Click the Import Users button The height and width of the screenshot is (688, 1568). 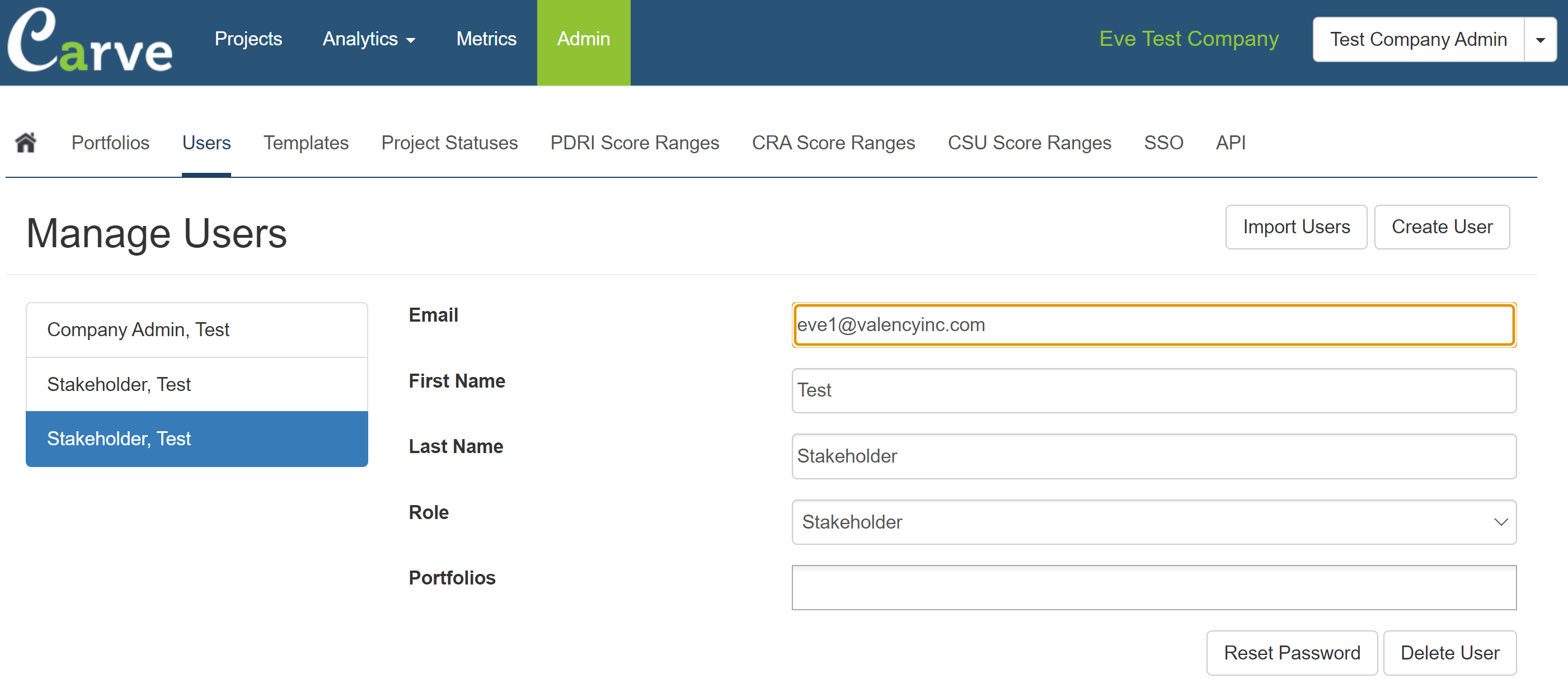pyautogui.click(x=1296, y=227)
